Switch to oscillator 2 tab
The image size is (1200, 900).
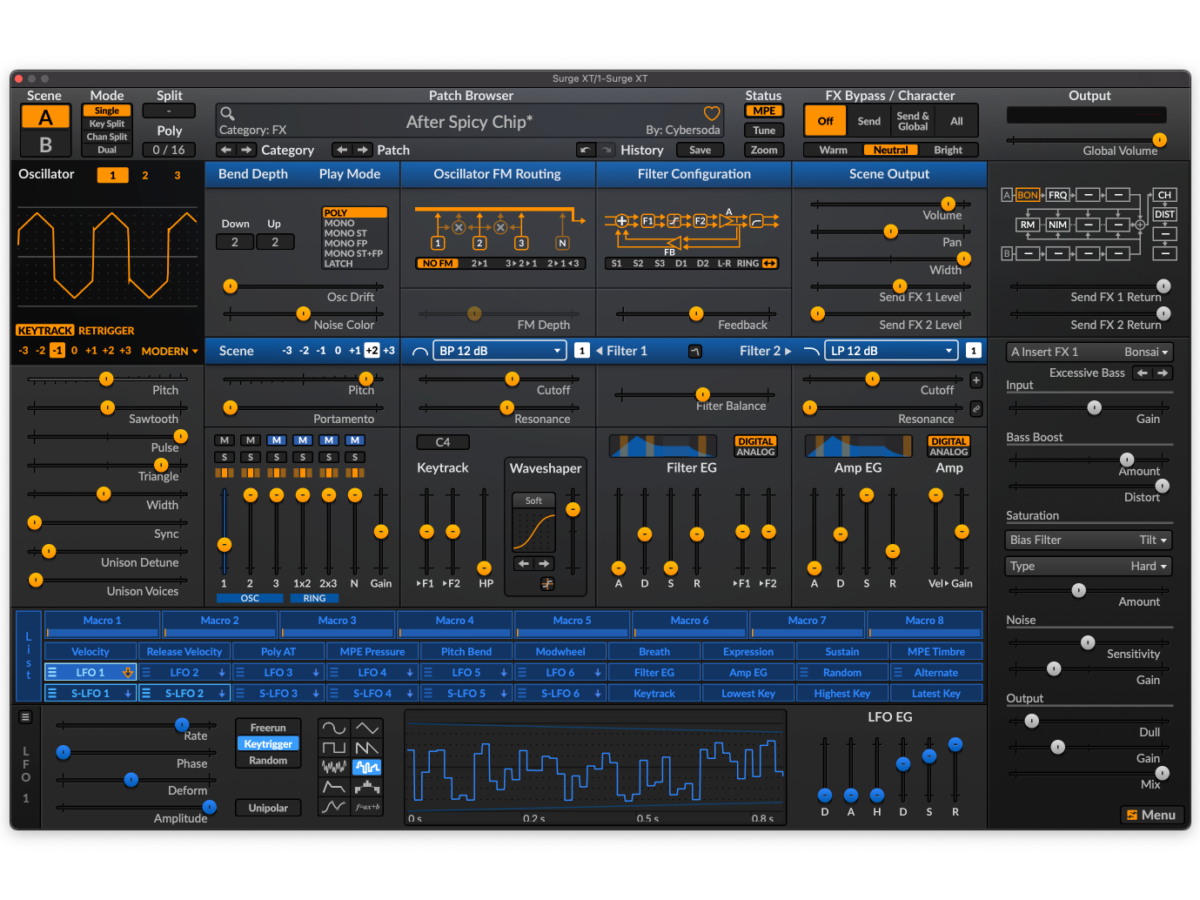coord(145,176)
